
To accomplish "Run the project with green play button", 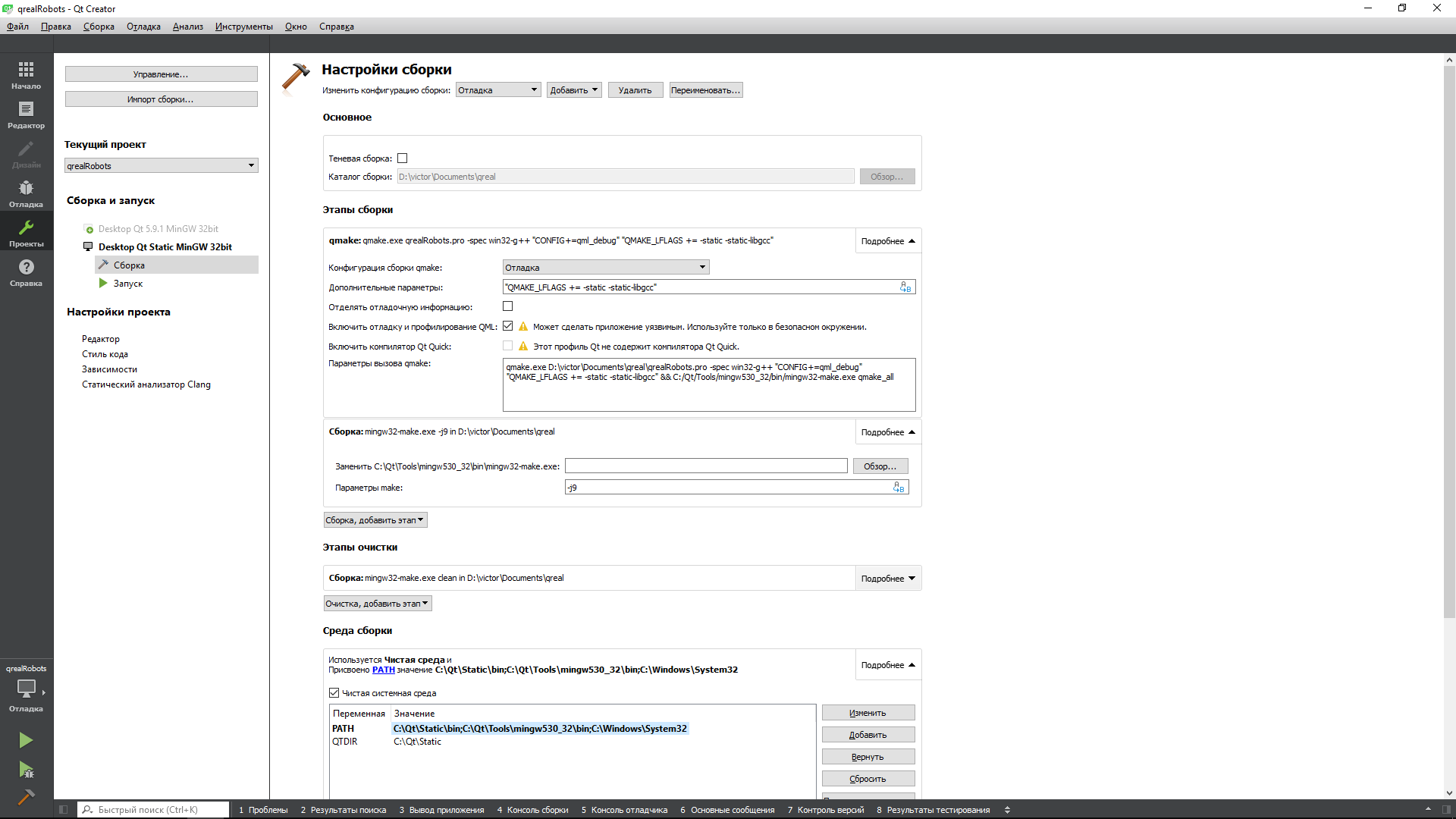I will click(x=26, y=740).
